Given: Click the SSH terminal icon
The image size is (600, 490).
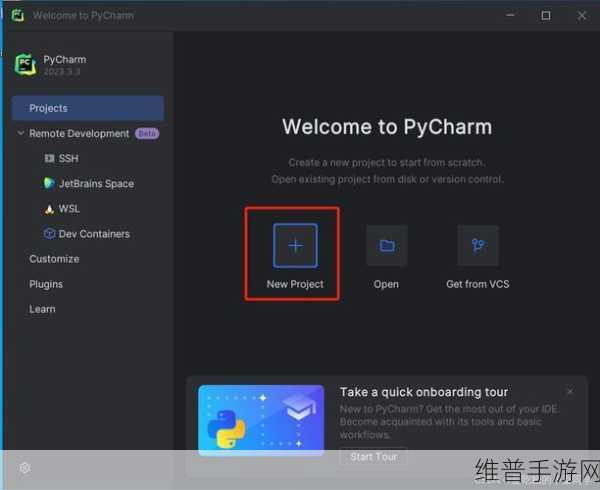Looking at the screenshot, I should pyautogui.click(x=49, y=158).
